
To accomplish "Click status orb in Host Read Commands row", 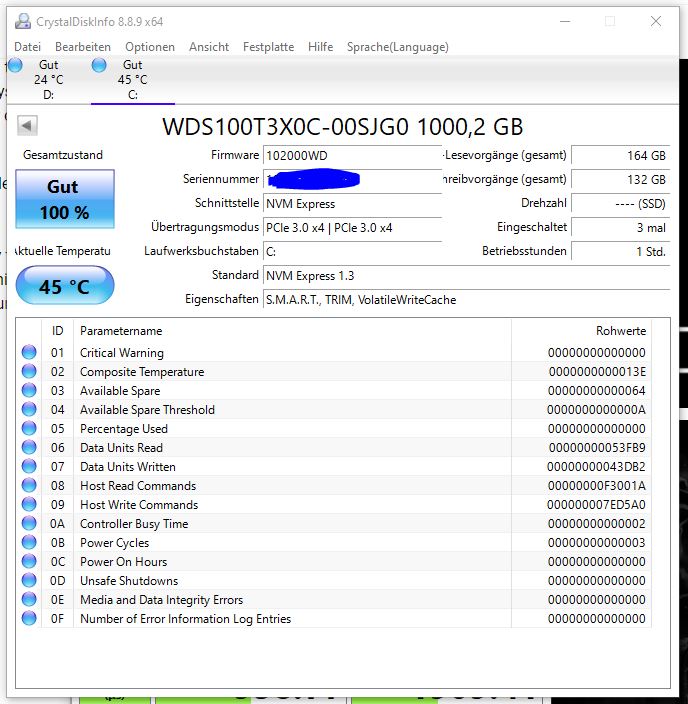I will point(29,485).
